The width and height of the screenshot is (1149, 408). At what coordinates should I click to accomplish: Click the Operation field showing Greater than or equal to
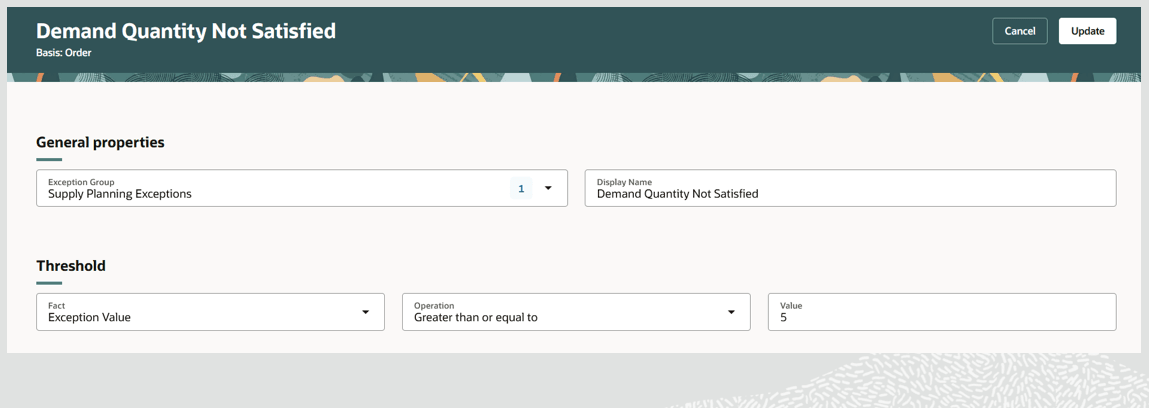[576, 312]
